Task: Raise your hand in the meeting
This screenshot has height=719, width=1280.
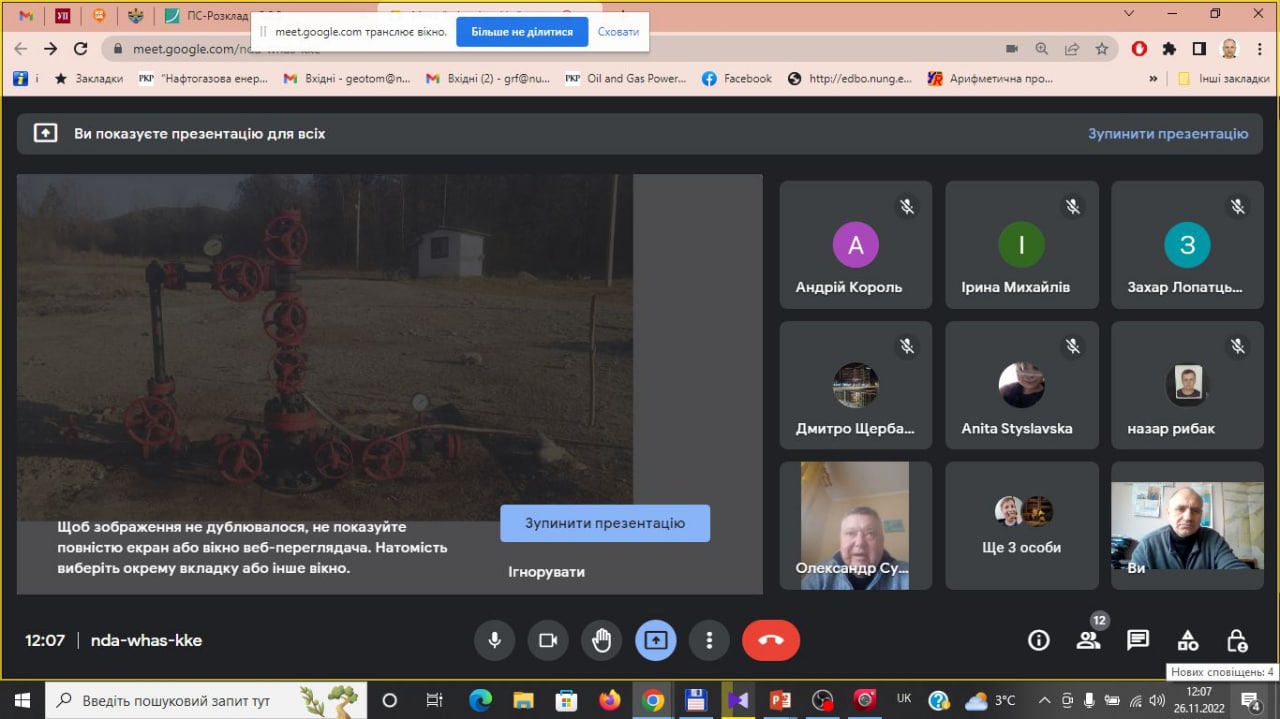Action: pos(601,640)
